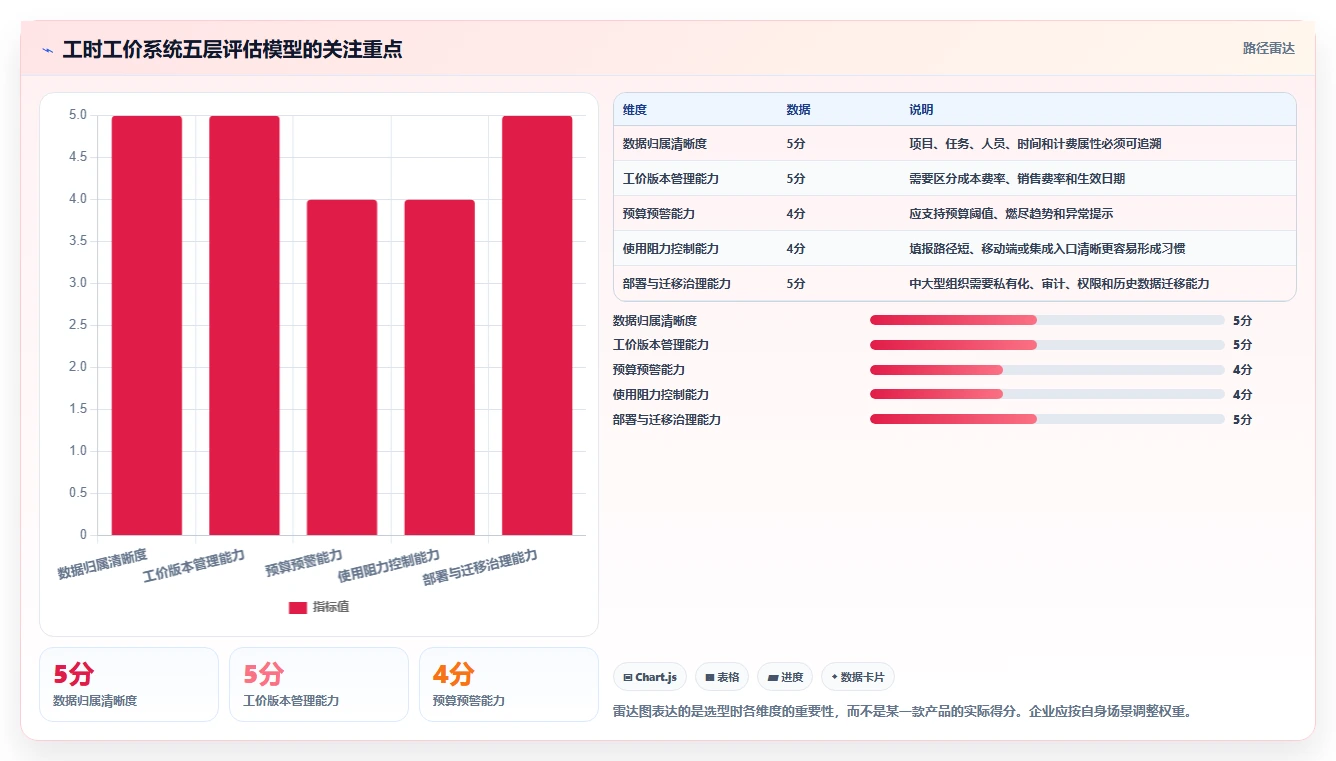Select table cell 使用阻力控制能力
The image size is (1336, 761).
point(671,249)
